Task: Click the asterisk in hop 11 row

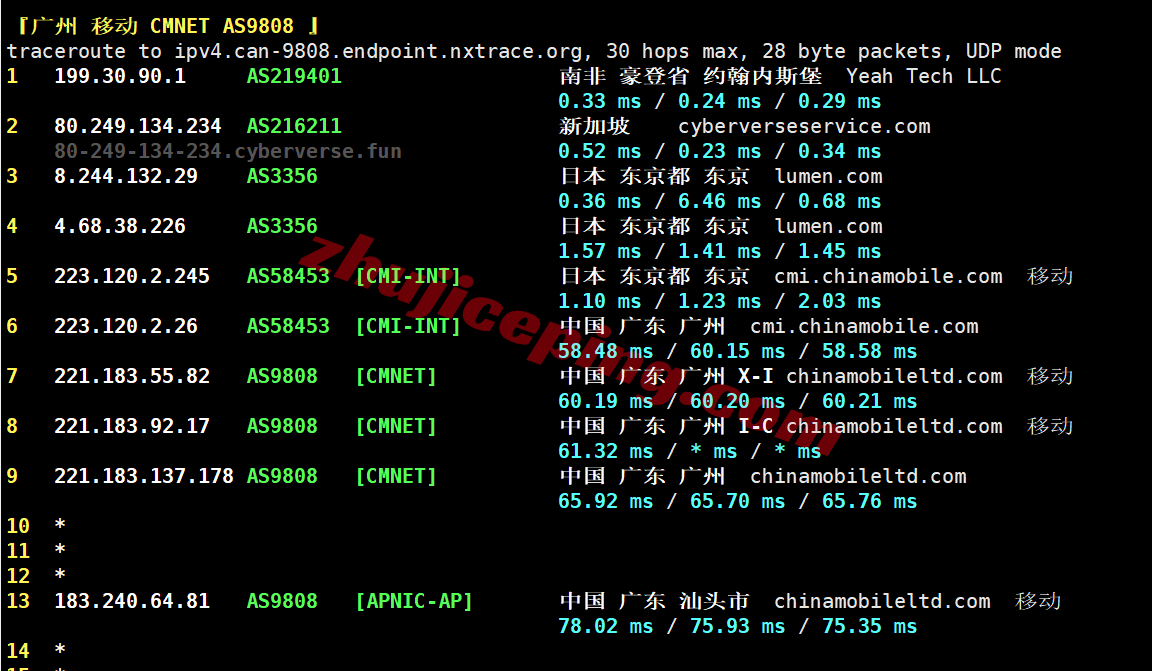Action: [x=60, y=550]
